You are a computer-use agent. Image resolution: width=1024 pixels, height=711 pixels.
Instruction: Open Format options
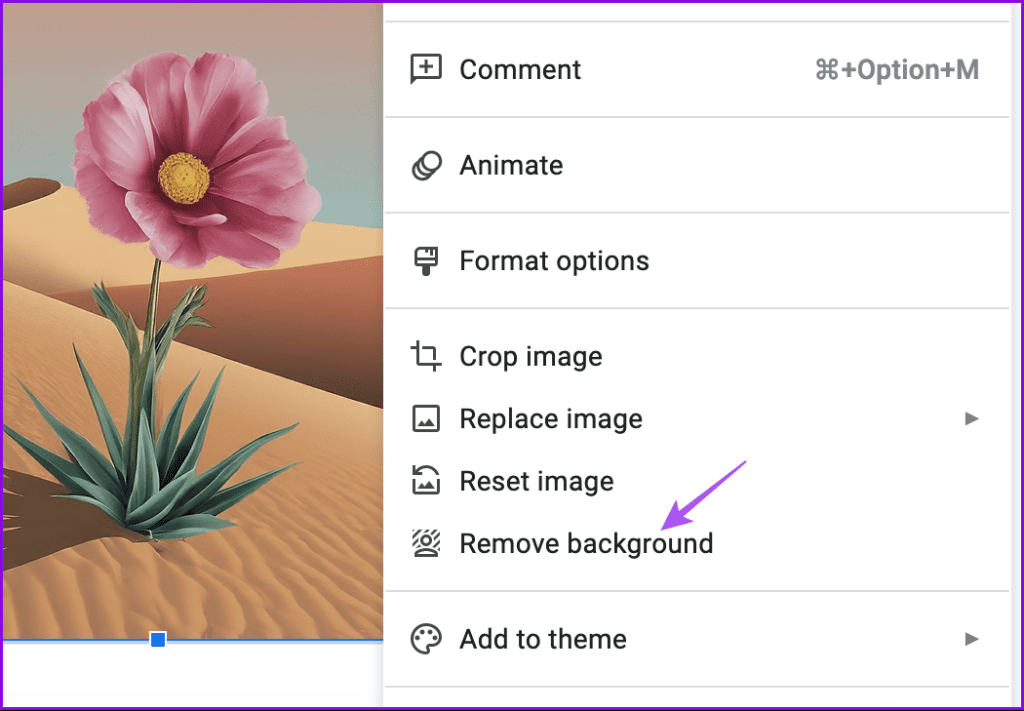553,260
